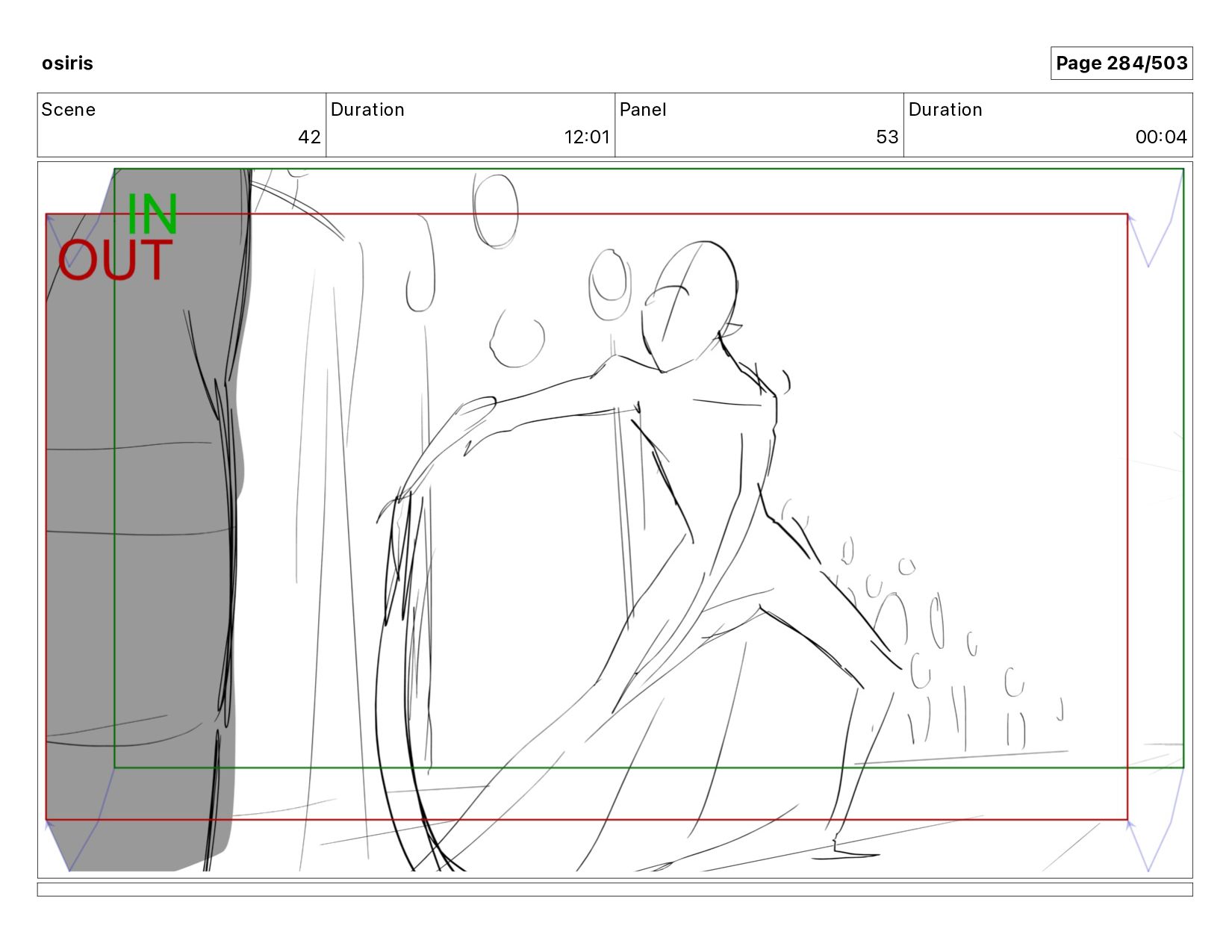1232x952 pixels.
Task: Click the scene number value '42'
Action: click(x=309, y=137)
